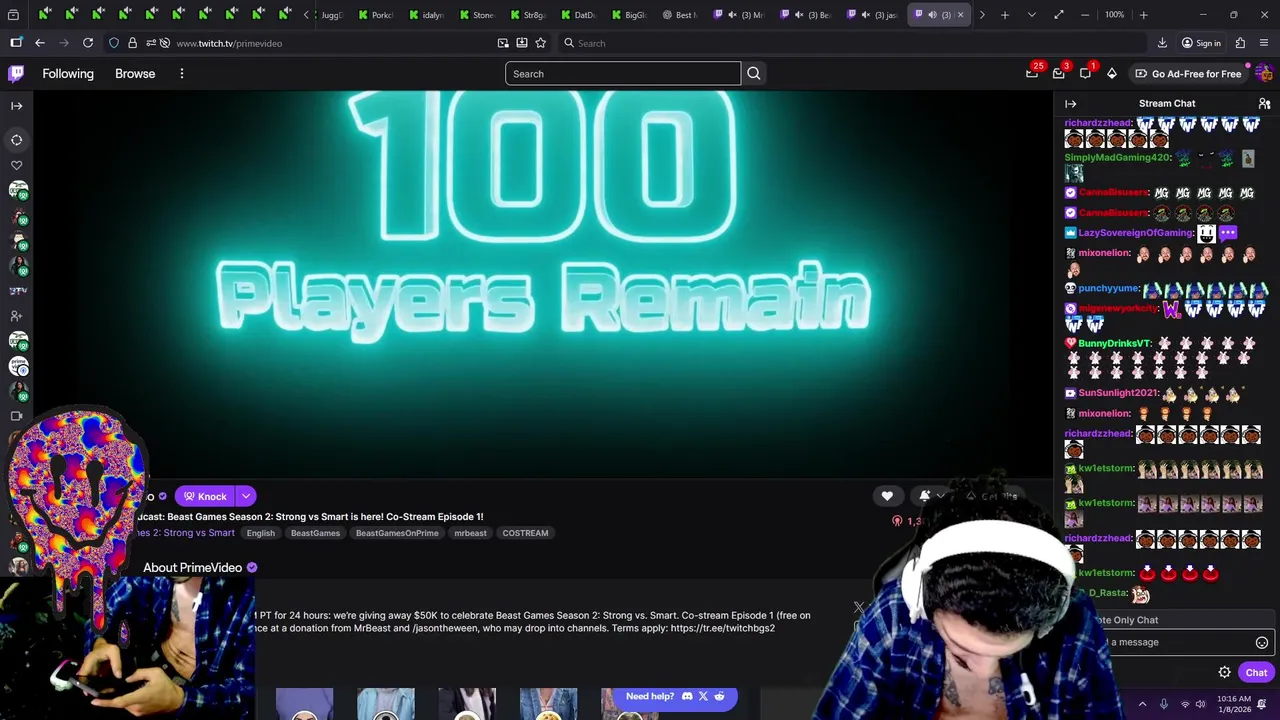Image resolution: width=1280 pixels, height=720 pixels.
Task: Click the COSTREAM tag
Action: (x=525, y=533)
